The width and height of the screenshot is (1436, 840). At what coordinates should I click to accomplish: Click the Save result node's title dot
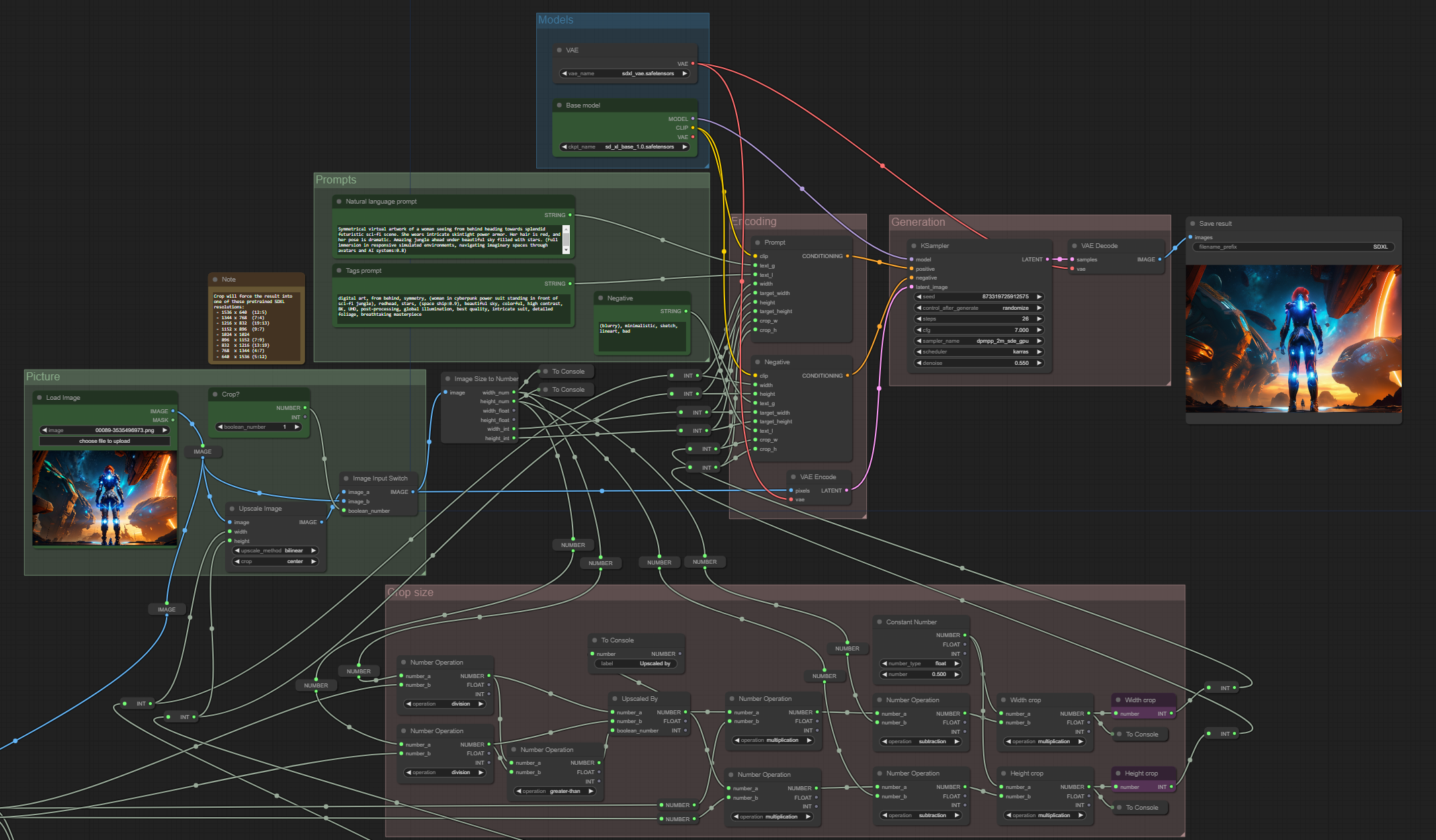point(1193,224)
